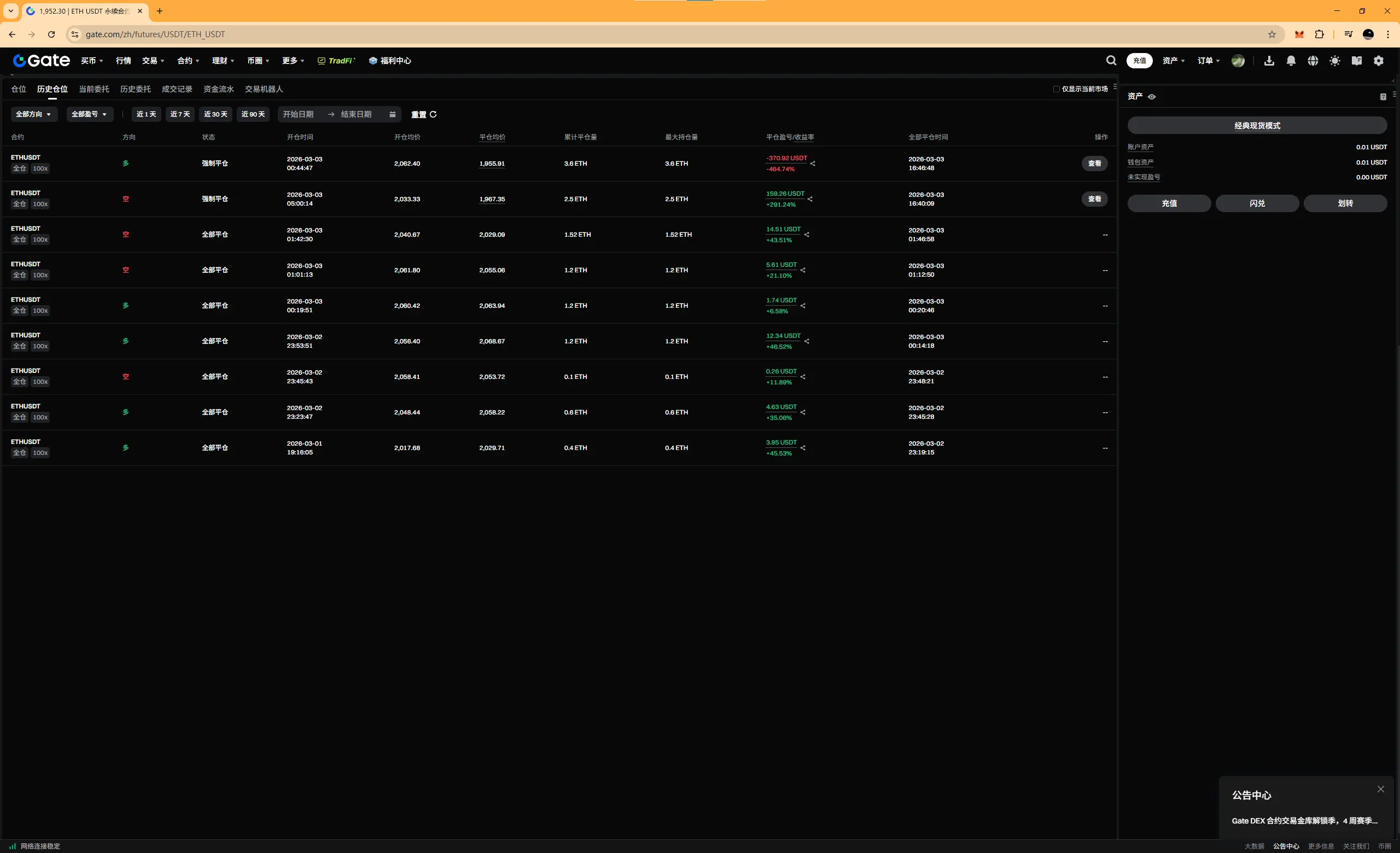Check 仅显示当前市场 checkbox
The width and height of the screenshot is (1400, 853).
(x=1056, y=89)
